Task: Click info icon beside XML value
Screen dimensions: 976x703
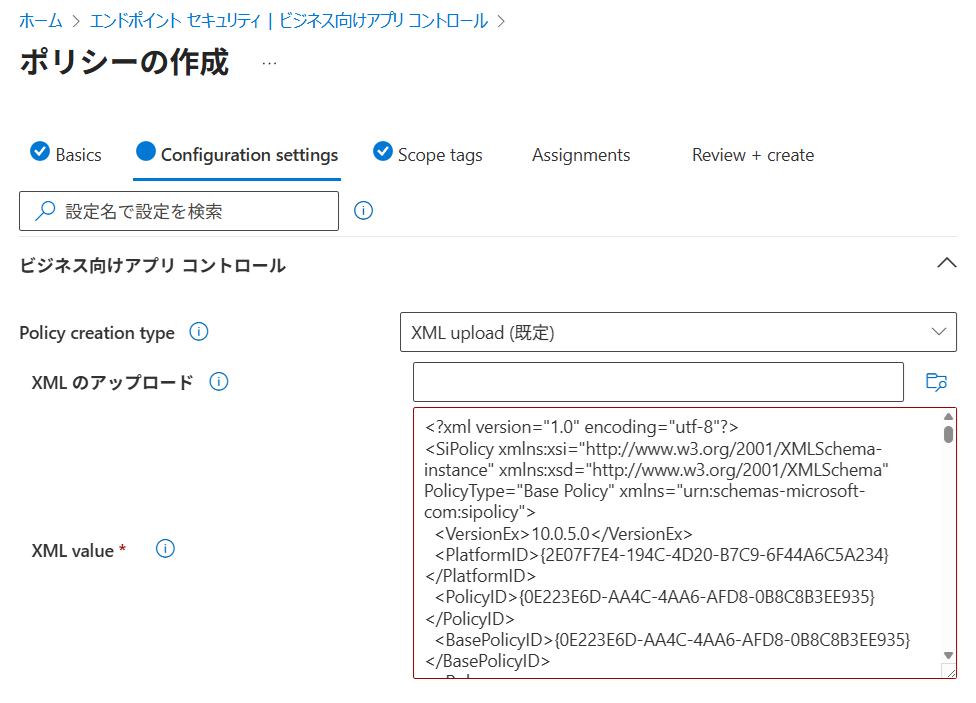Action: [166, 549]
